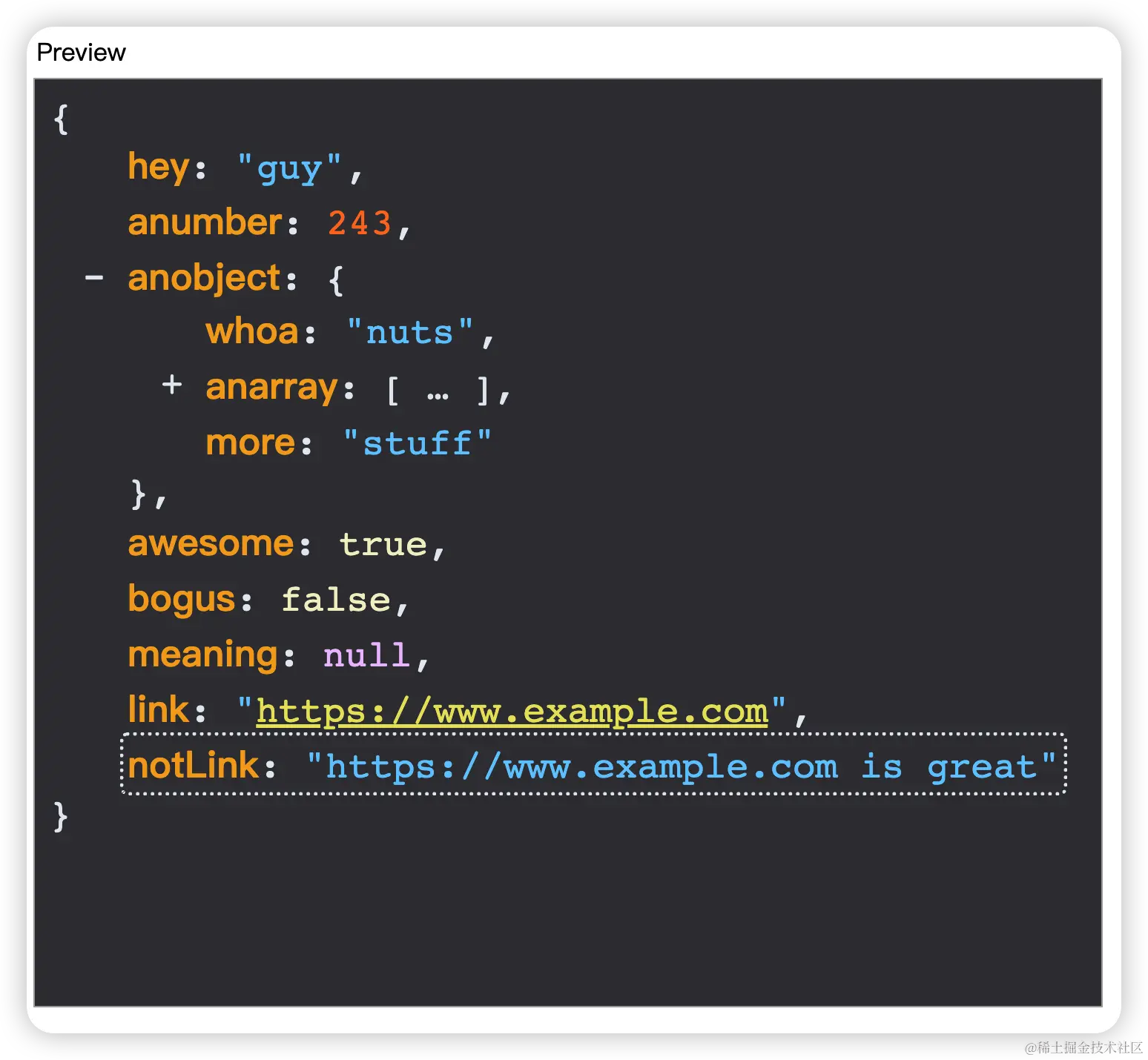Image resolution: width=1148 pixels, height=1060 pixels.
Task: Click the number value 243
Action: click(360, 223)
